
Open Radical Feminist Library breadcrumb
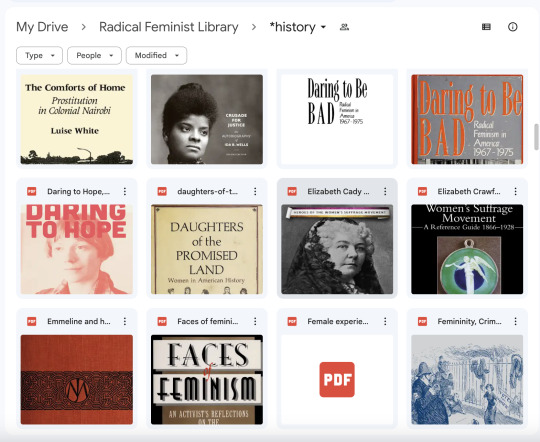tap(169, 27)
